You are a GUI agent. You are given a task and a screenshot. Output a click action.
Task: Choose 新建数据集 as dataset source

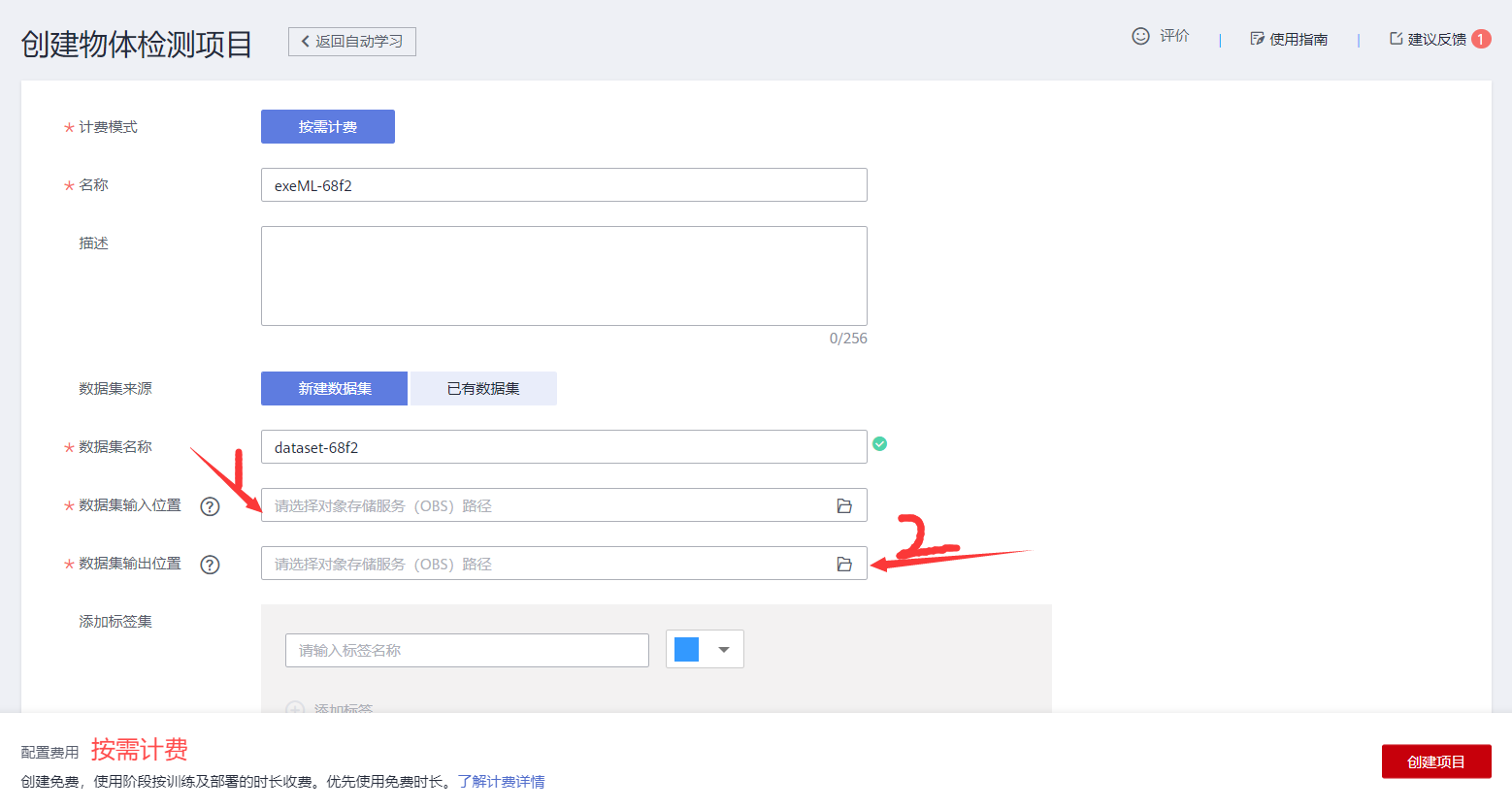pyautogui.click(x=335, y=389)
